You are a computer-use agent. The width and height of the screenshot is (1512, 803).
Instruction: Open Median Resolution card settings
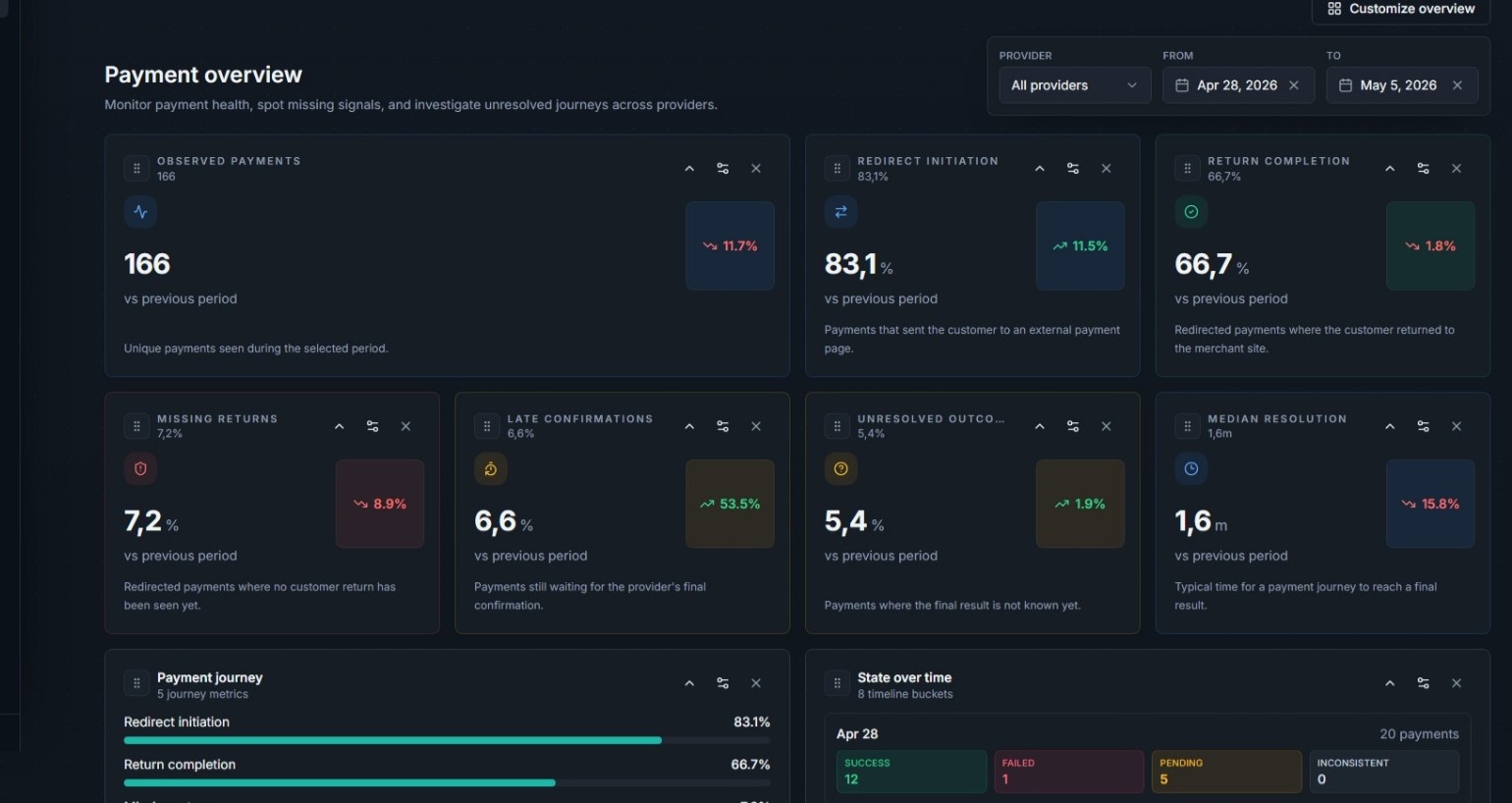(1424, 426)
